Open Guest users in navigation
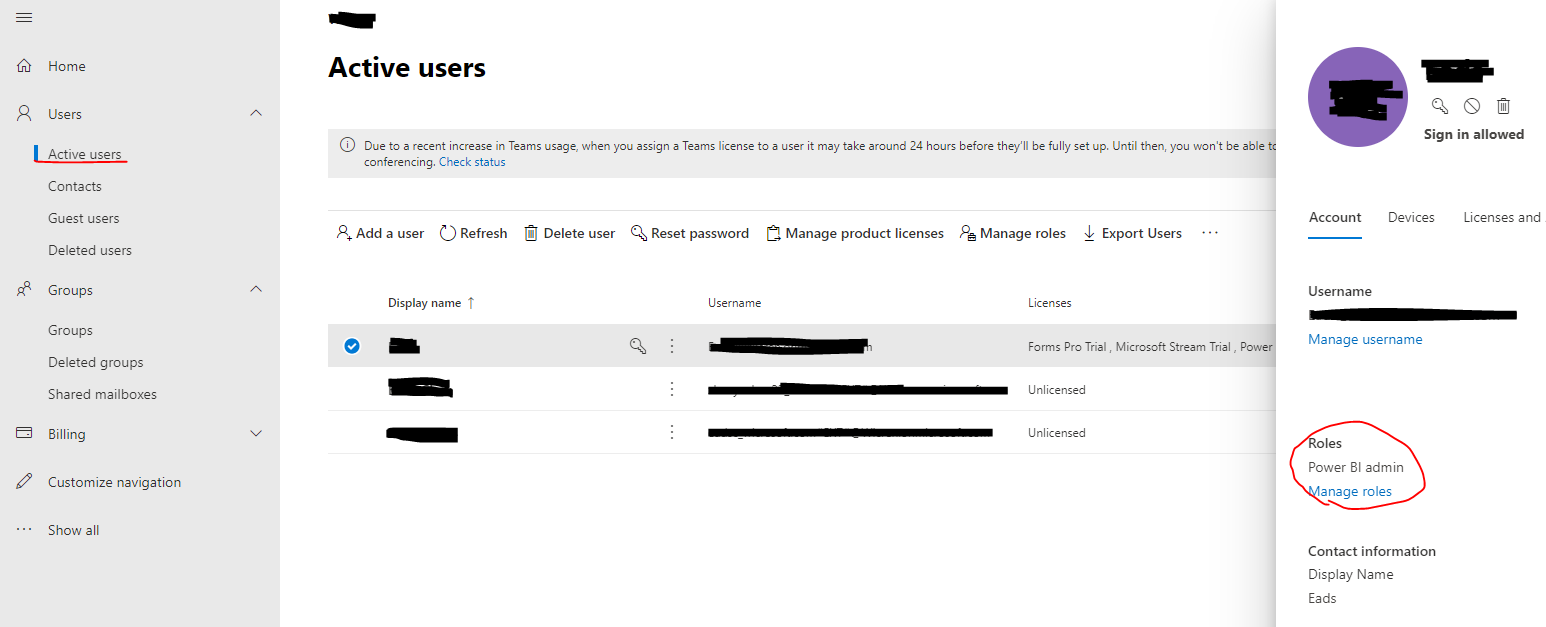The height and width of the screenshot is (627, 1546). point(84,218)
